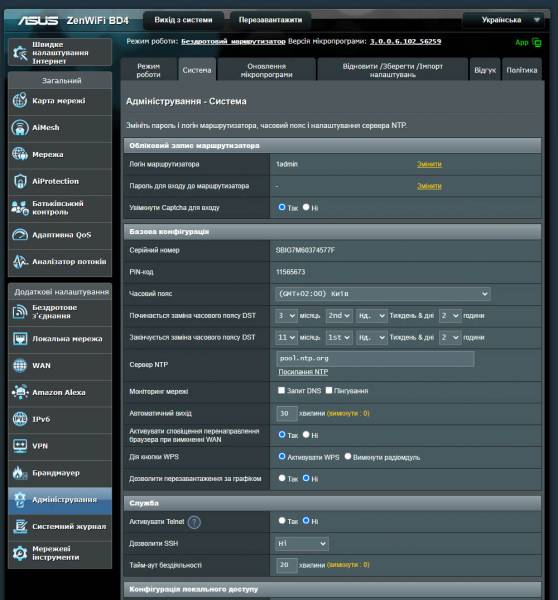
Task: Select Так for scheduled reboot
Action: (x=282, y=478)
